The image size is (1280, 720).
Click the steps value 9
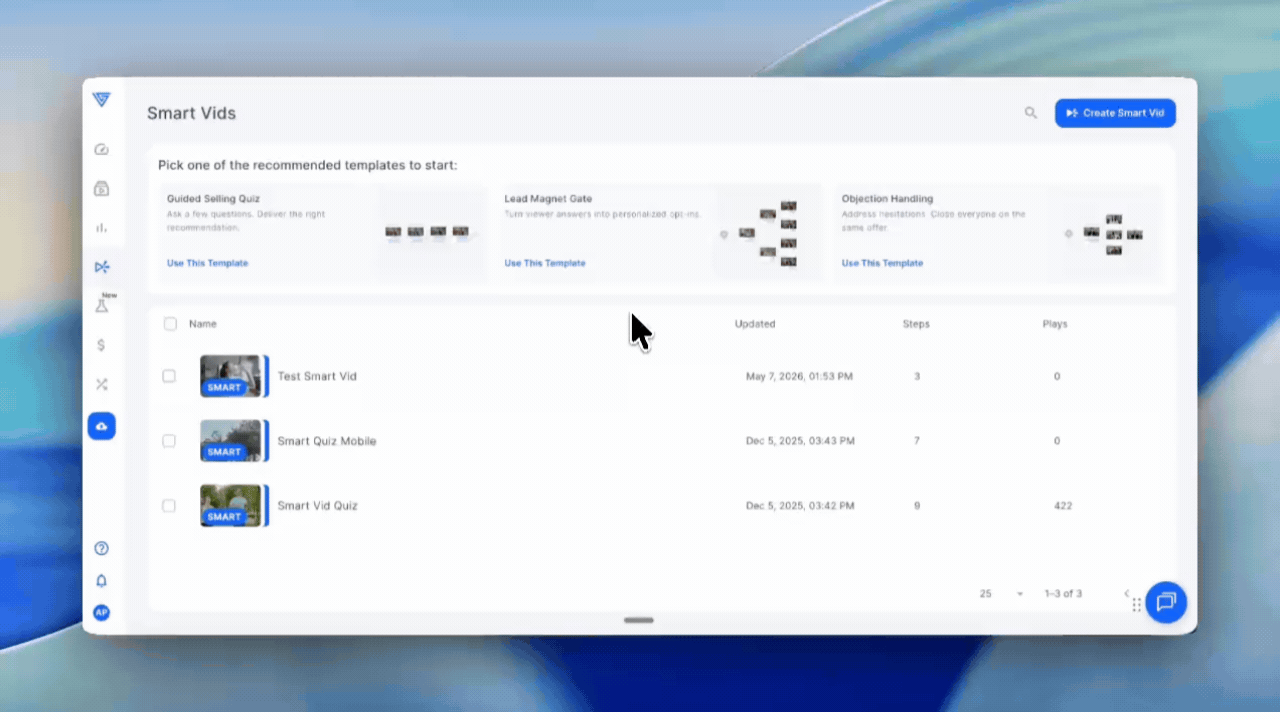(917, 506)
